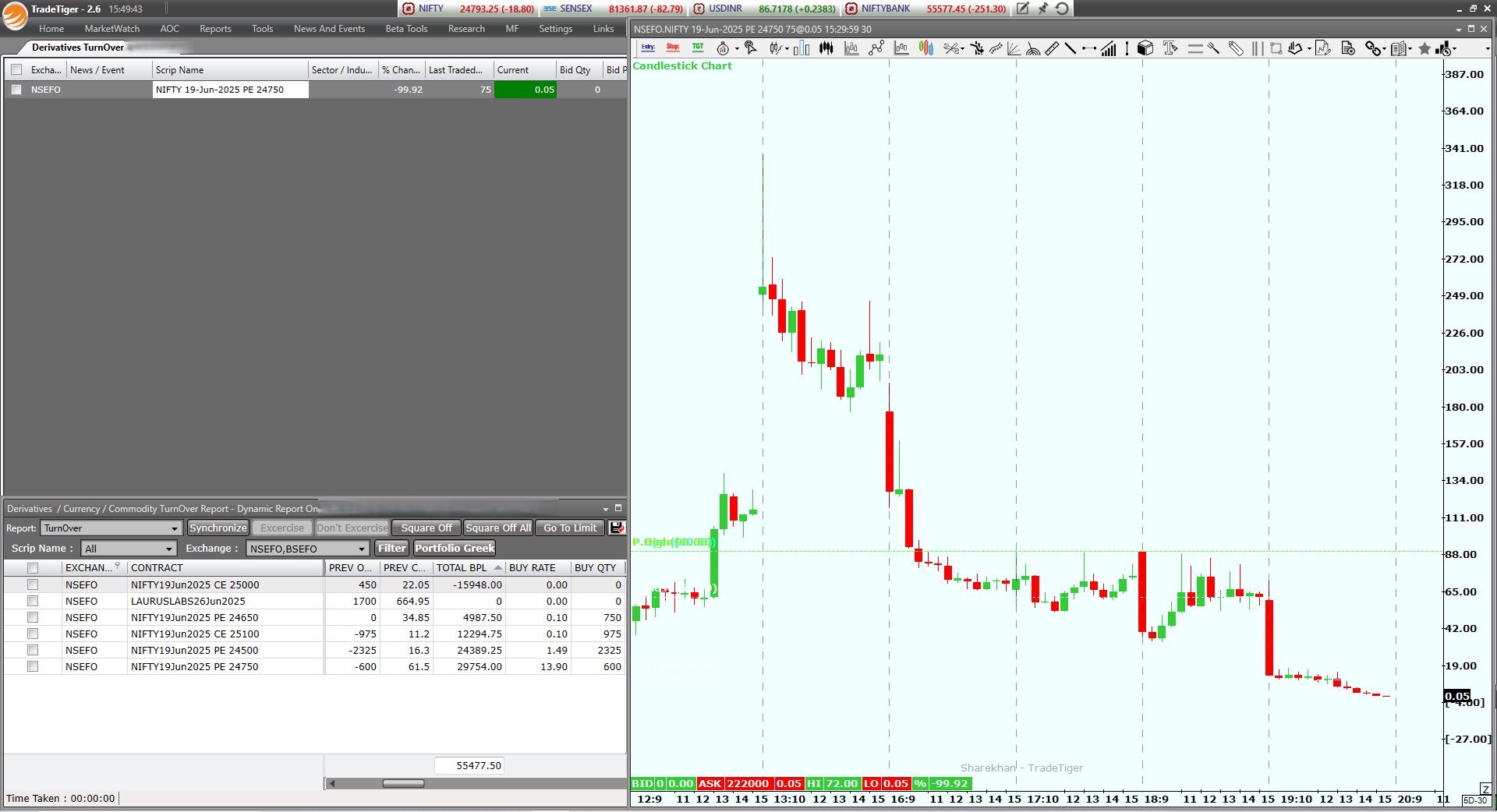The image size is (1497, 812).
Task: Select the parallel horizontal lines tool
Action: [x=1195, y=49]
